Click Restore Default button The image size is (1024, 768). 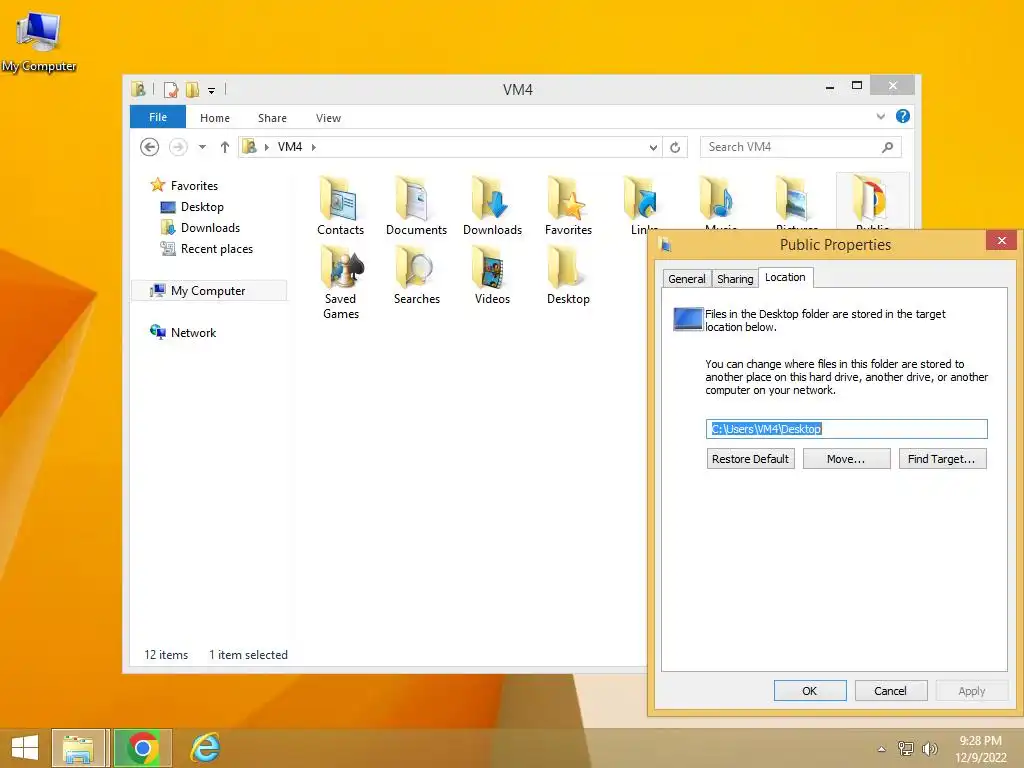(750, 459)
